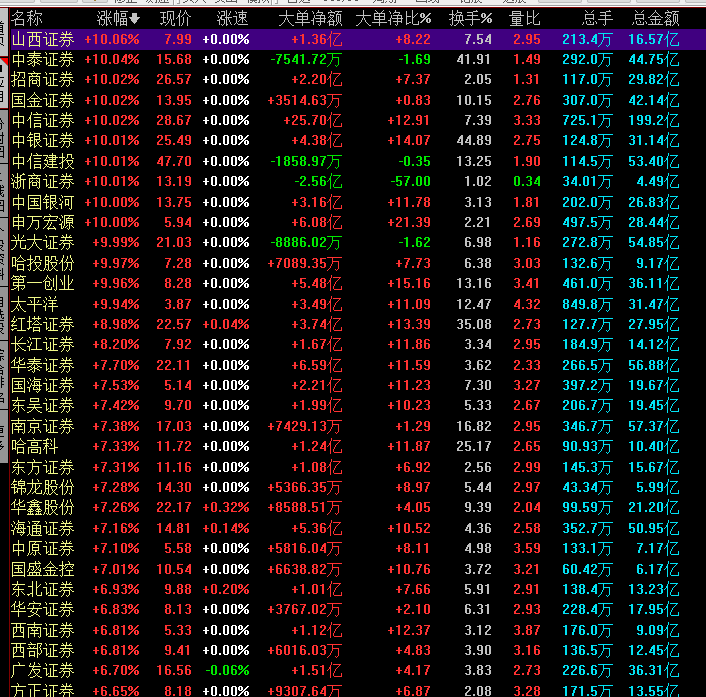Image resolution: width=706 pixels, height=697 pixels.
Task: Select 浙商证券 stock name
Action: (x=43, y=181)
